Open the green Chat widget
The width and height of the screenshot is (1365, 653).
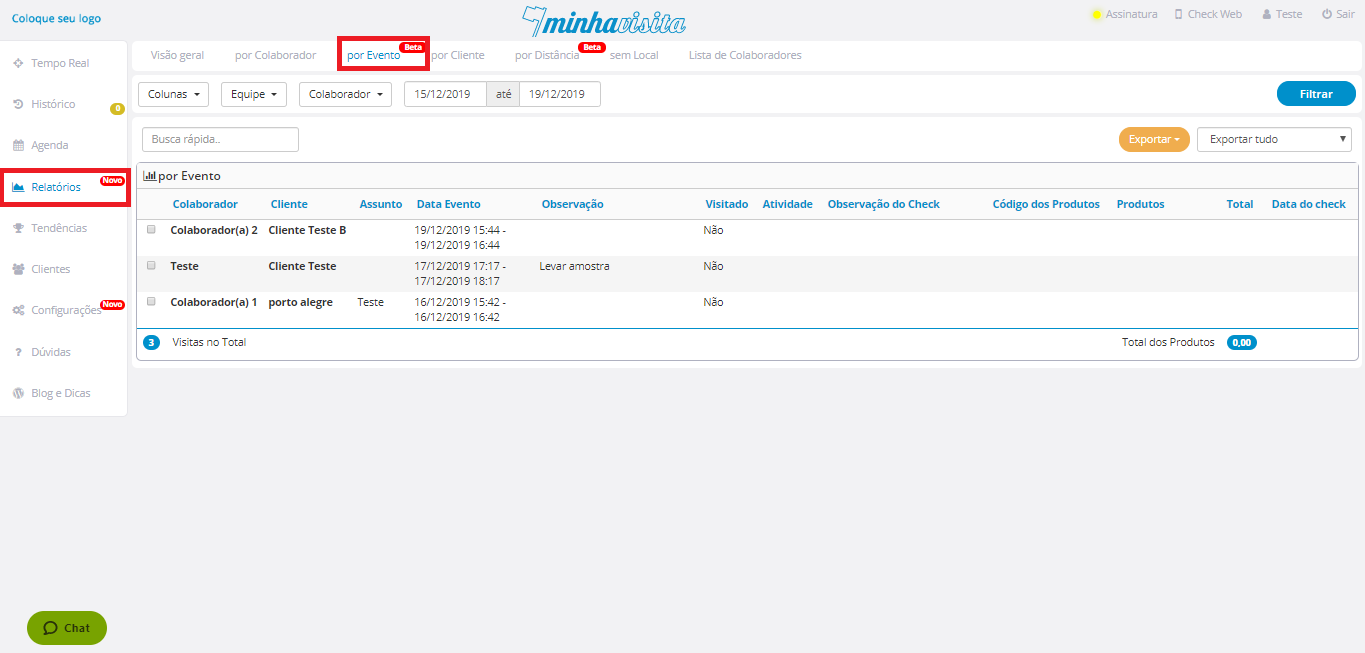pos(67,628)
